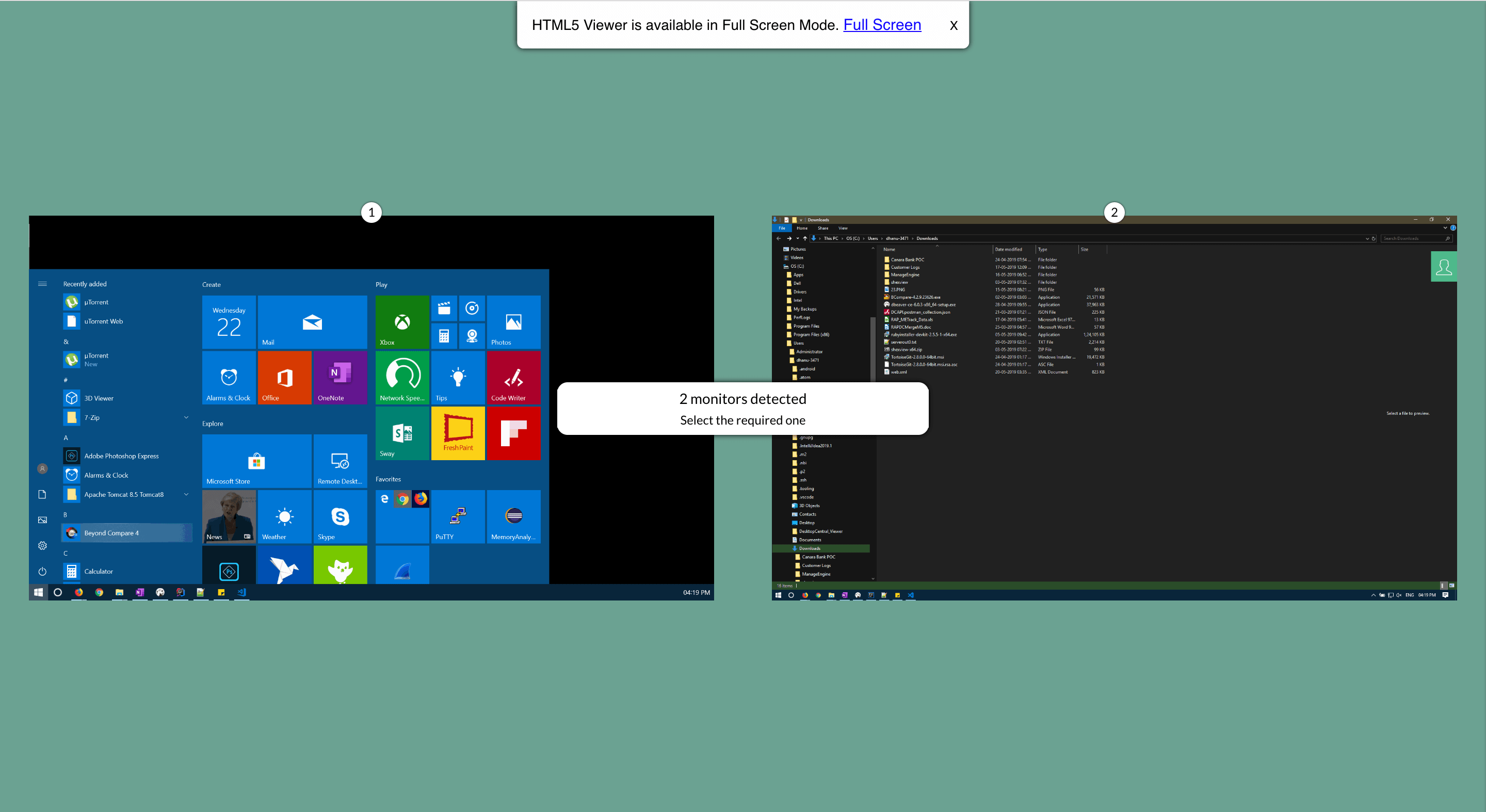
Task: Click the Search Downloads field
Action: [1411, 238]
